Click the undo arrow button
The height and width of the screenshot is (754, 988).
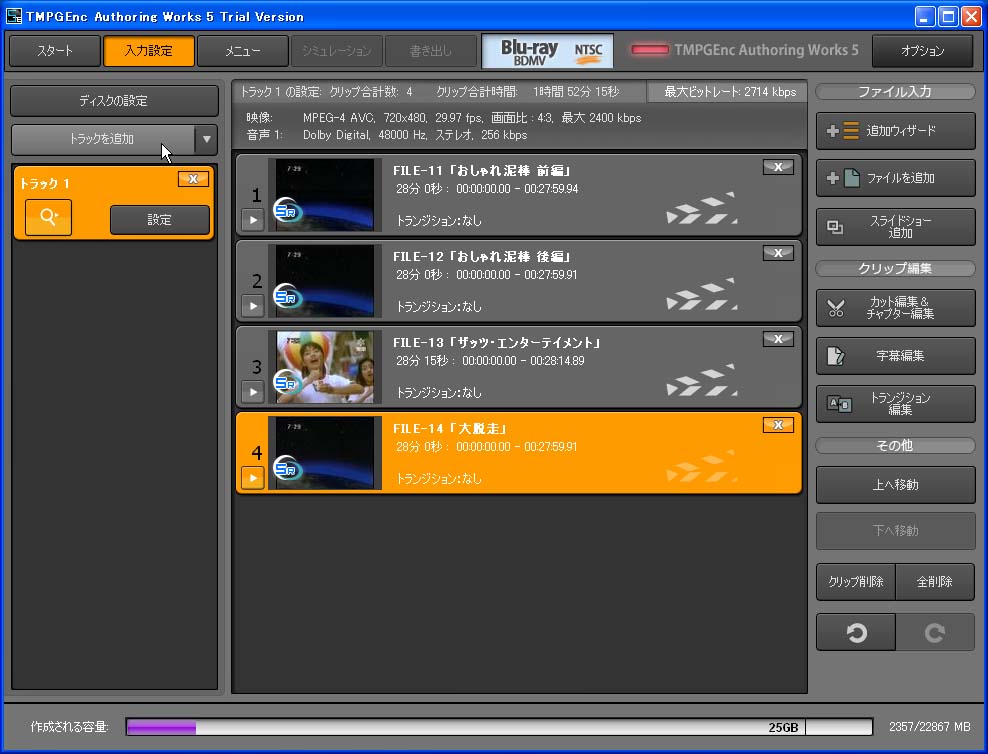coord(856,633)
